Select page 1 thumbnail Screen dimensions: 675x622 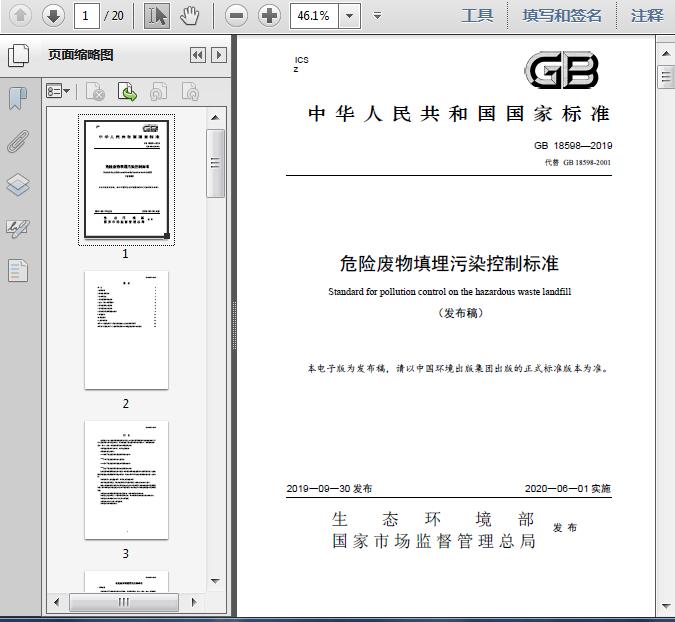tap(126, 179)
